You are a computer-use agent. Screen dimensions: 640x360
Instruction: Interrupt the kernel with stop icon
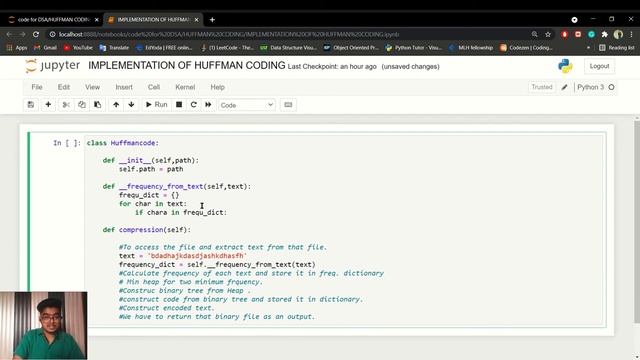pos(179,105)
